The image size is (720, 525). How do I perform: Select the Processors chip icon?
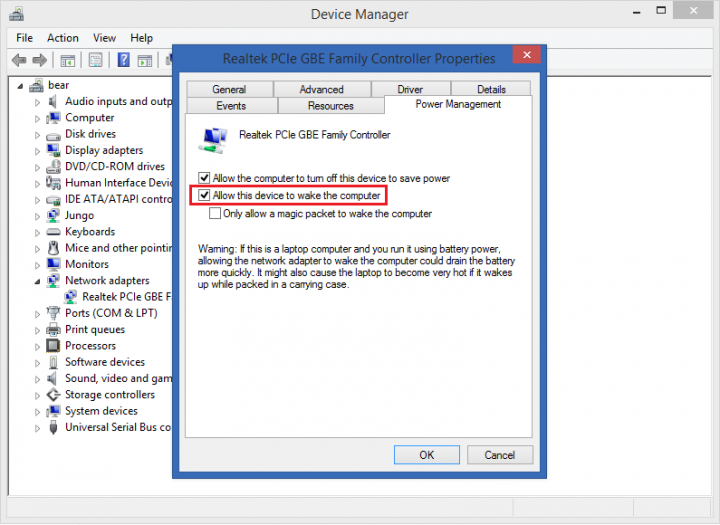[x=53, y=345]
